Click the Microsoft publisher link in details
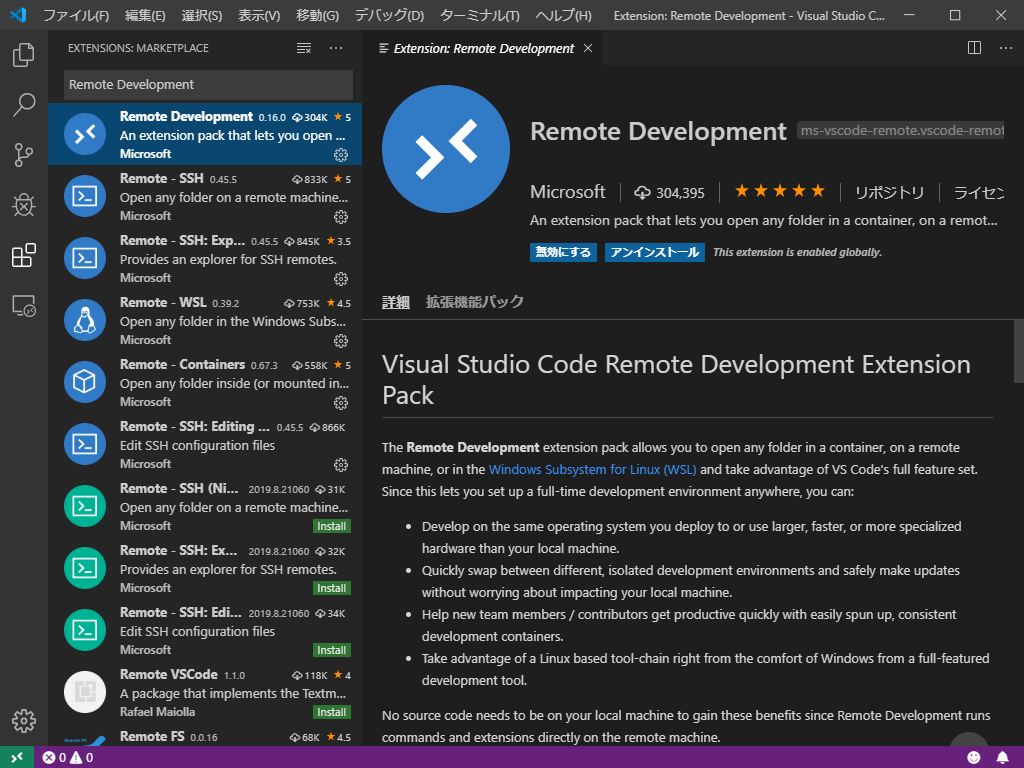 coord(568,192)
